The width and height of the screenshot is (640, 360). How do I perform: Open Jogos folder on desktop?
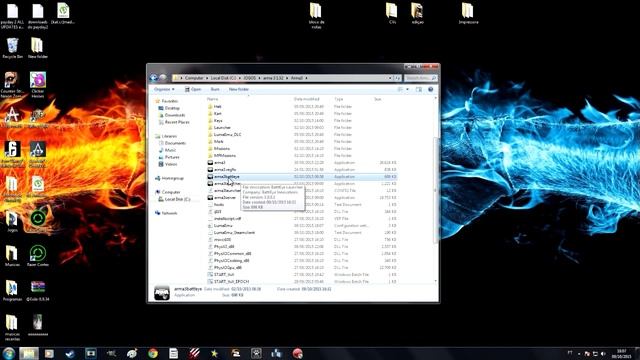pyautogui.click(x=12, y=222)
